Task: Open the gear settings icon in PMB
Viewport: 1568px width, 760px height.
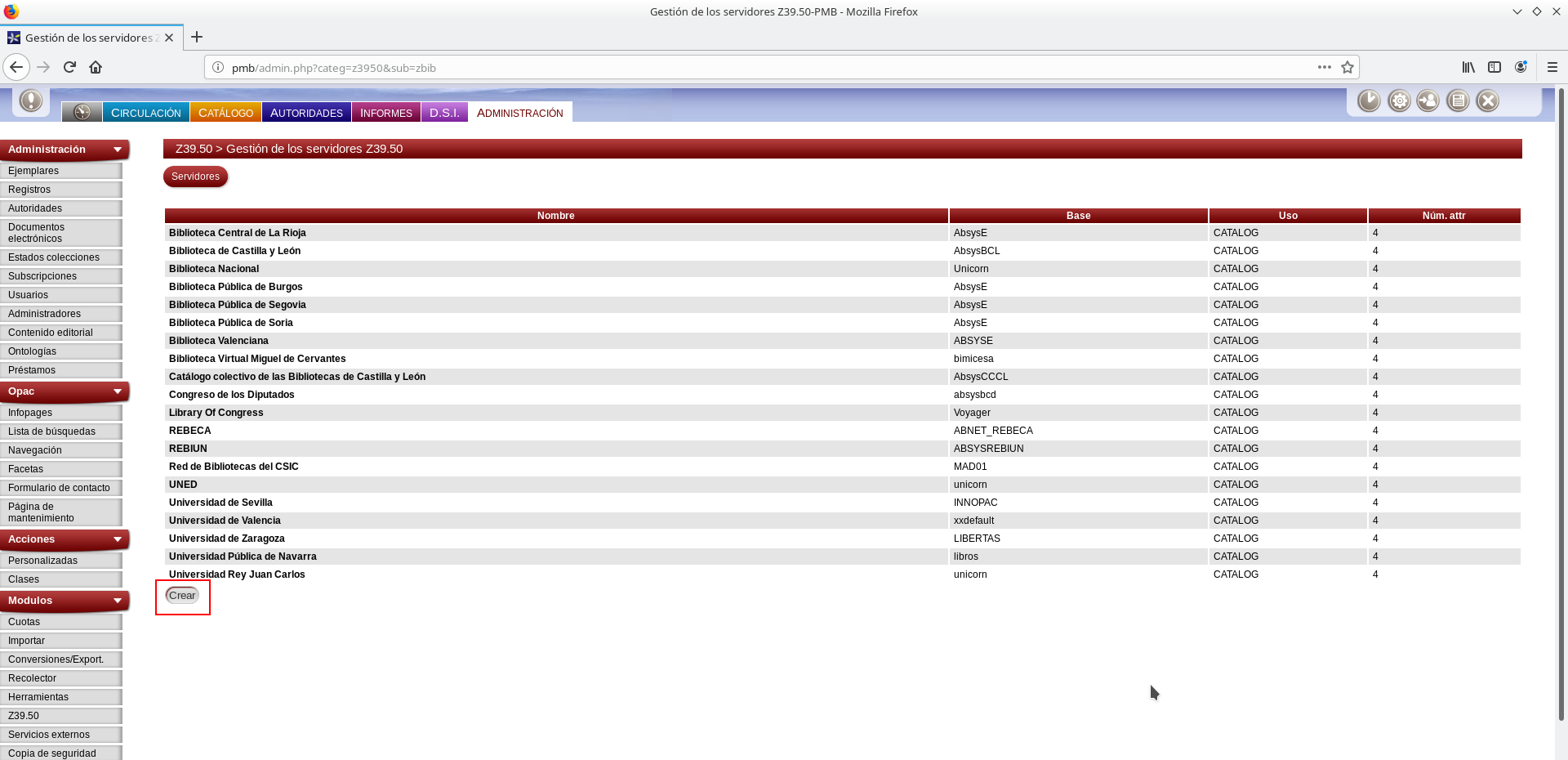Action: click(x=1399, y=101)
